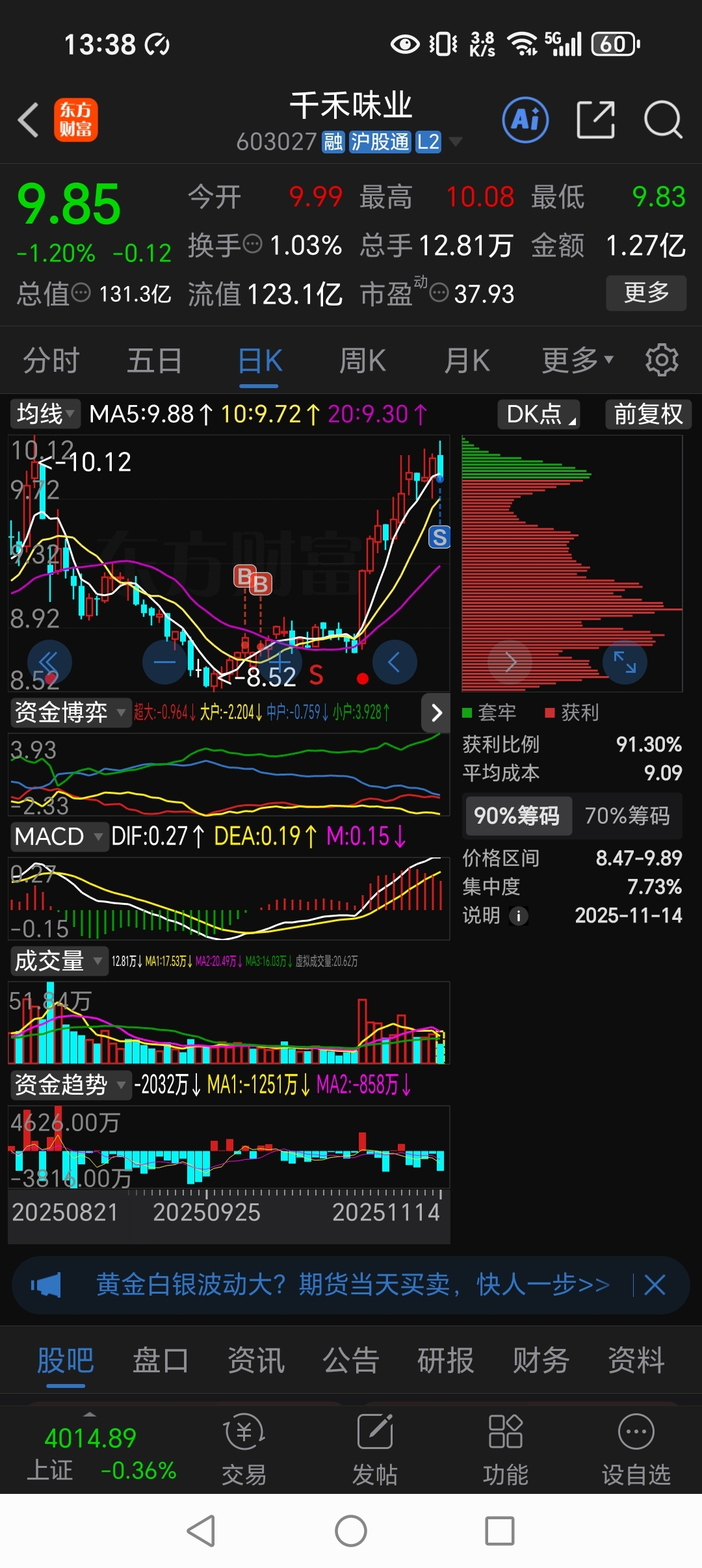Image resolution: width=702 pixels, height=1568 pixels.
Task: Open the 成交量 indicator dropdown
Action: point(58,961)
